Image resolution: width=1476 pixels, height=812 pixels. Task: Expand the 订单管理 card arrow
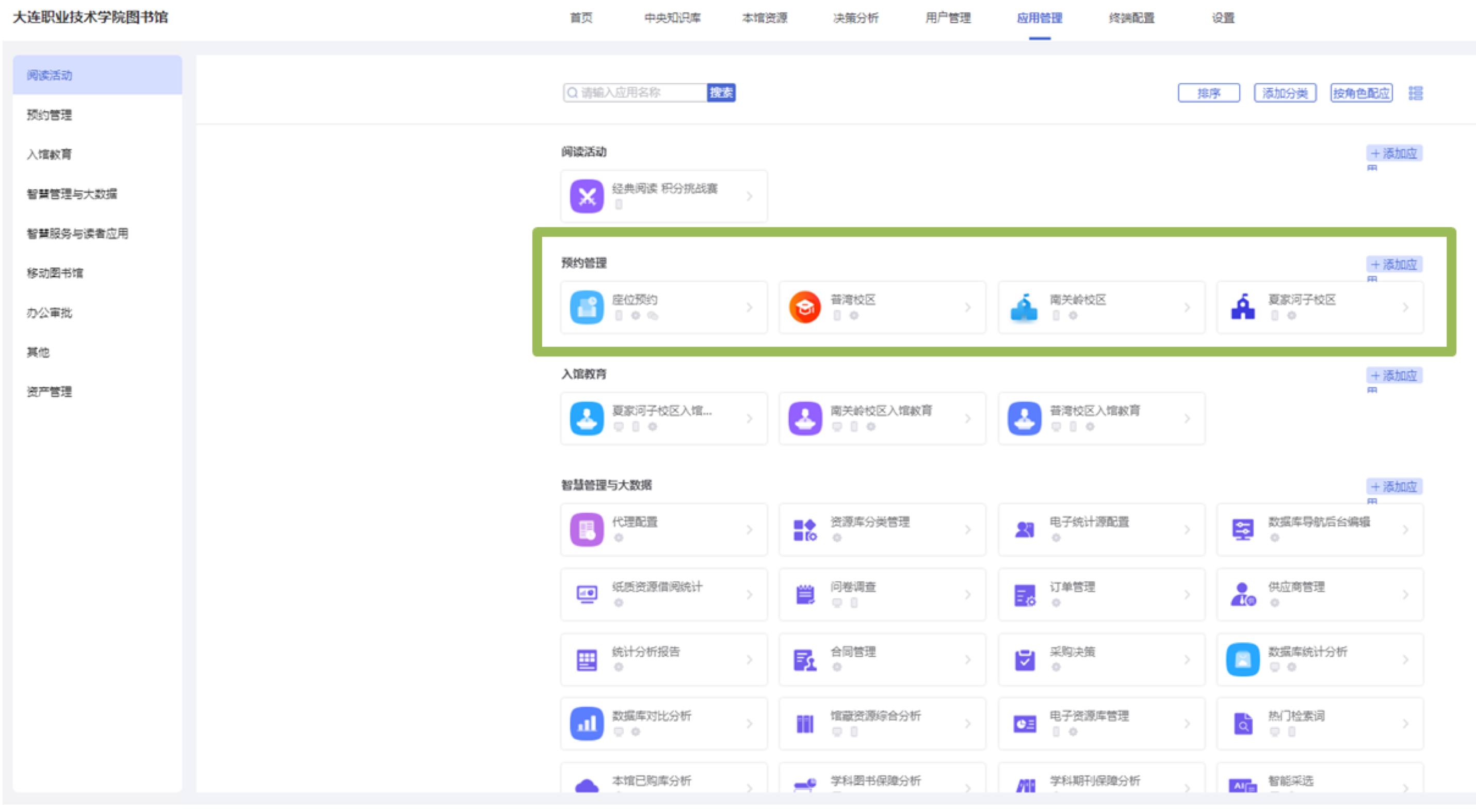(x=1187, y=595)
